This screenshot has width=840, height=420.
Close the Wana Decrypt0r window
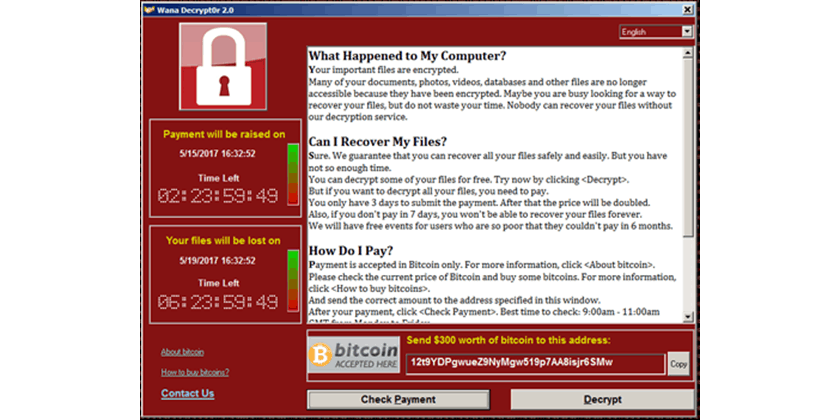687,10
